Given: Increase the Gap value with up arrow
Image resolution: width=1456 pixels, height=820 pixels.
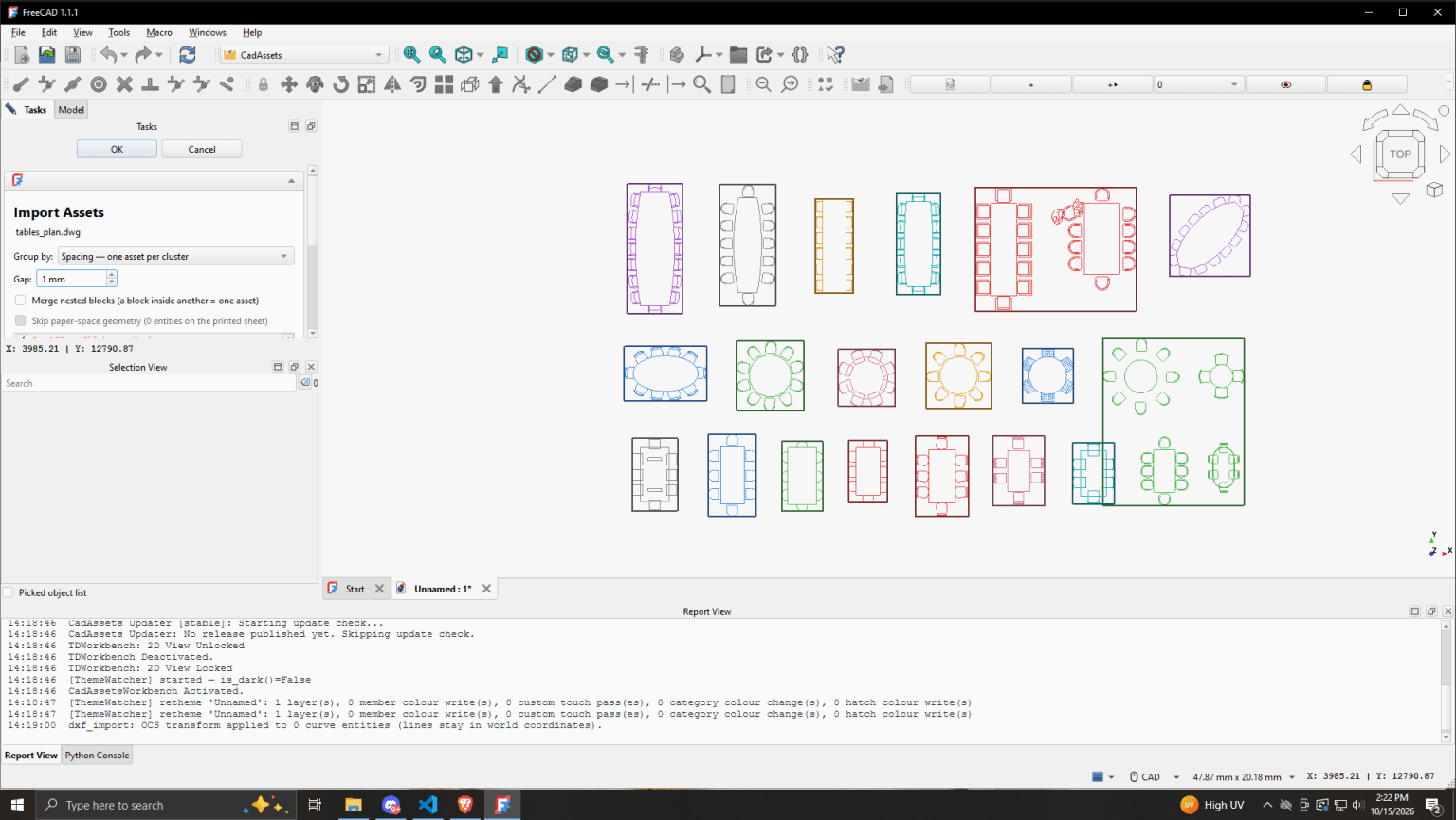Looking at the screenshot, I should 112,275.
